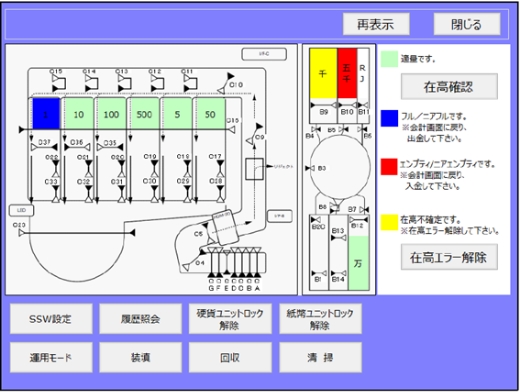Click the C13 sensor icon
The width and height of the screenshot is (520, 392).
coord(124,83)
